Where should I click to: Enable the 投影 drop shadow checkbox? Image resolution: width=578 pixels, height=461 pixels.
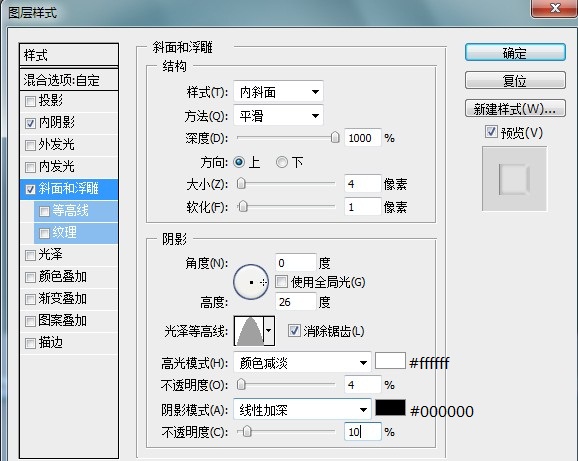click(x=30, y=101)
